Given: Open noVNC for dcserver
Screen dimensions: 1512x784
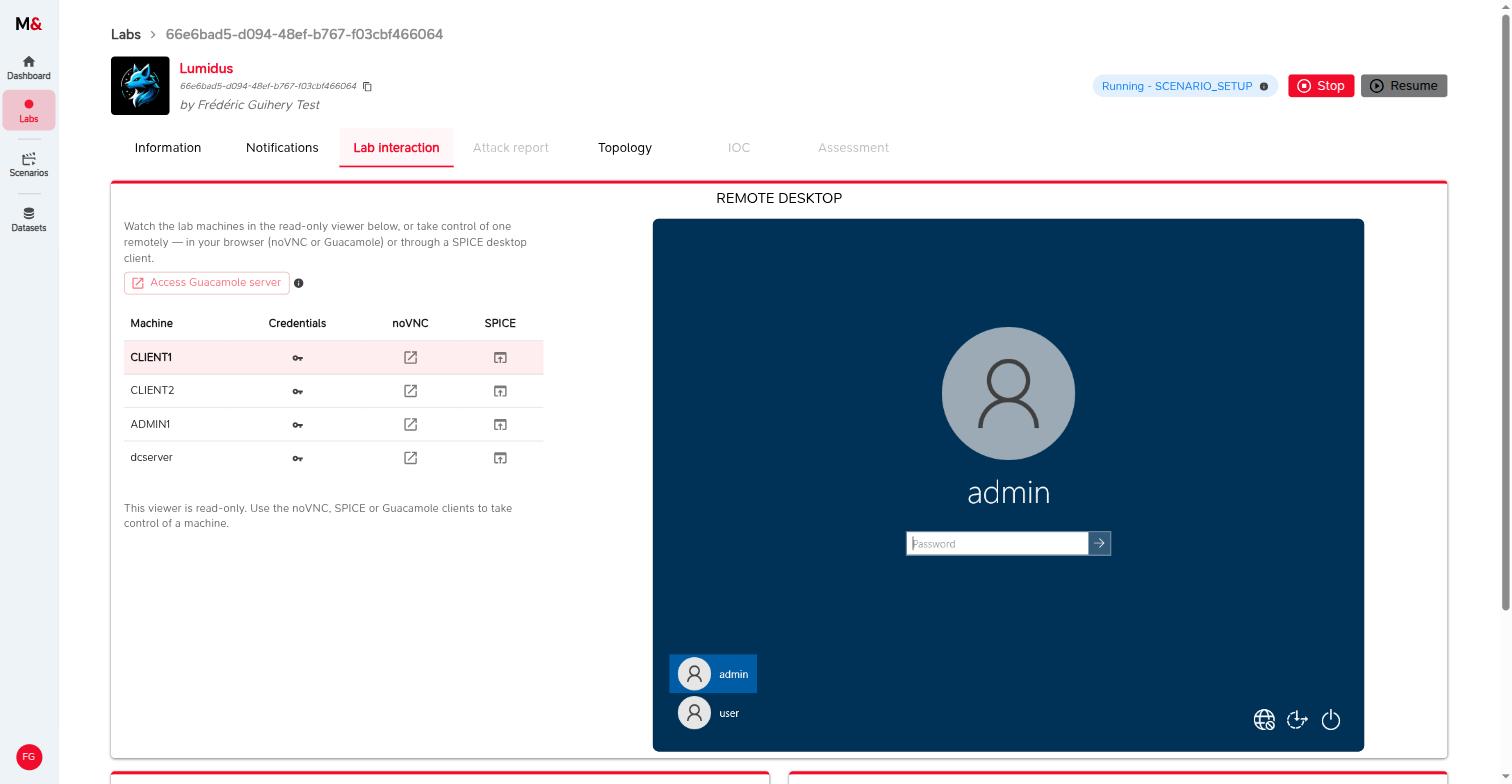Looking at the screenshot, I should (410, 458).
